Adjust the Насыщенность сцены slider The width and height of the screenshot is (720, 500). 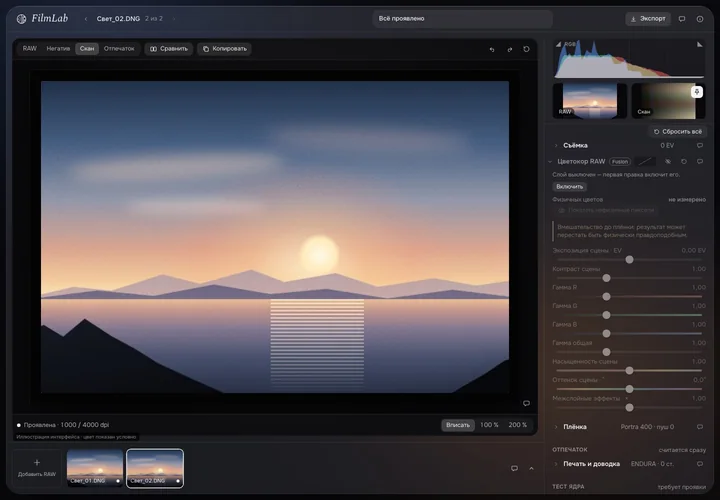pyautogui.click(x=629, y=371)
